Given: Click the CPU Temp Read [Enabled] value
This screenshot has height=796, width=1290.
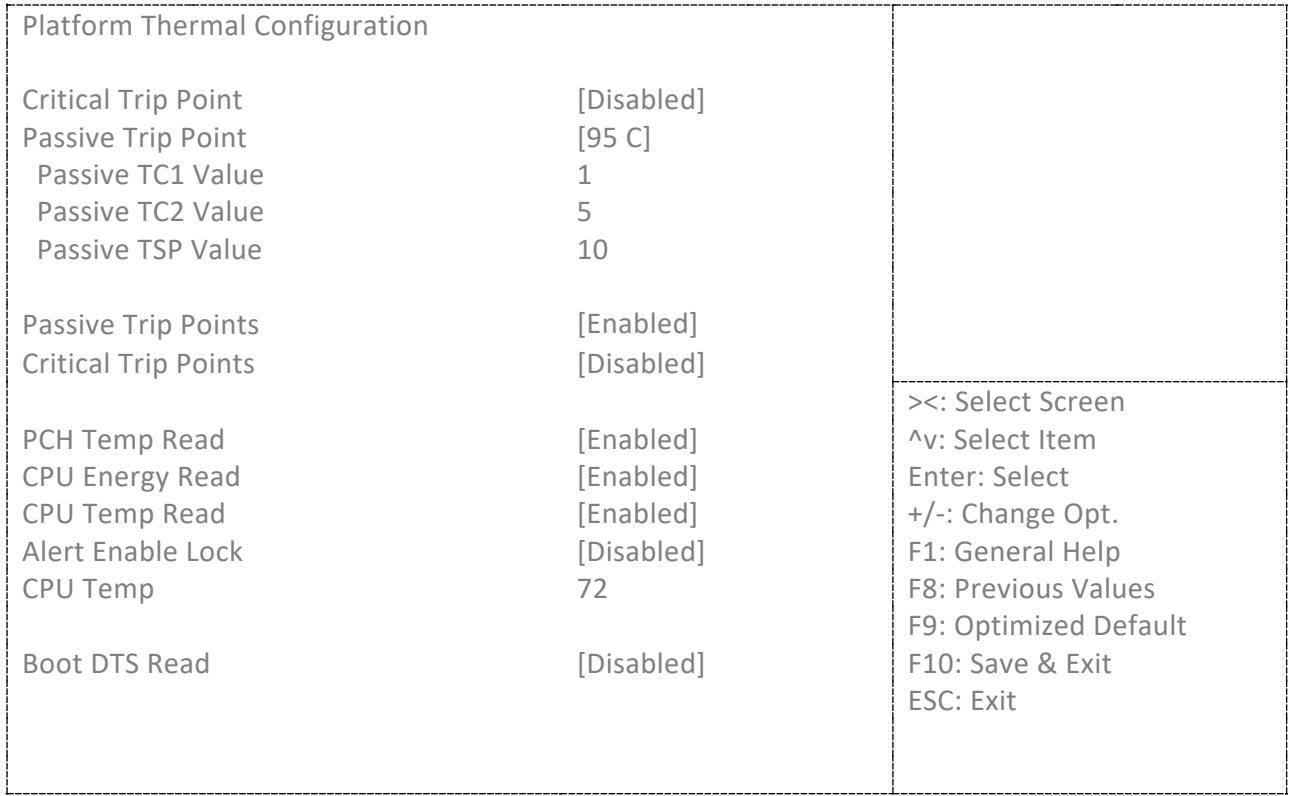Looking at the screenshot, I should [638, 513].
